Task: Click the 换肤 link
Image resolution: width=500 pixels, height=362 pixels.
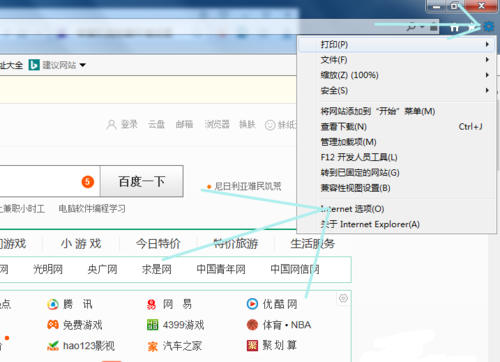Action: coord(247,124)
